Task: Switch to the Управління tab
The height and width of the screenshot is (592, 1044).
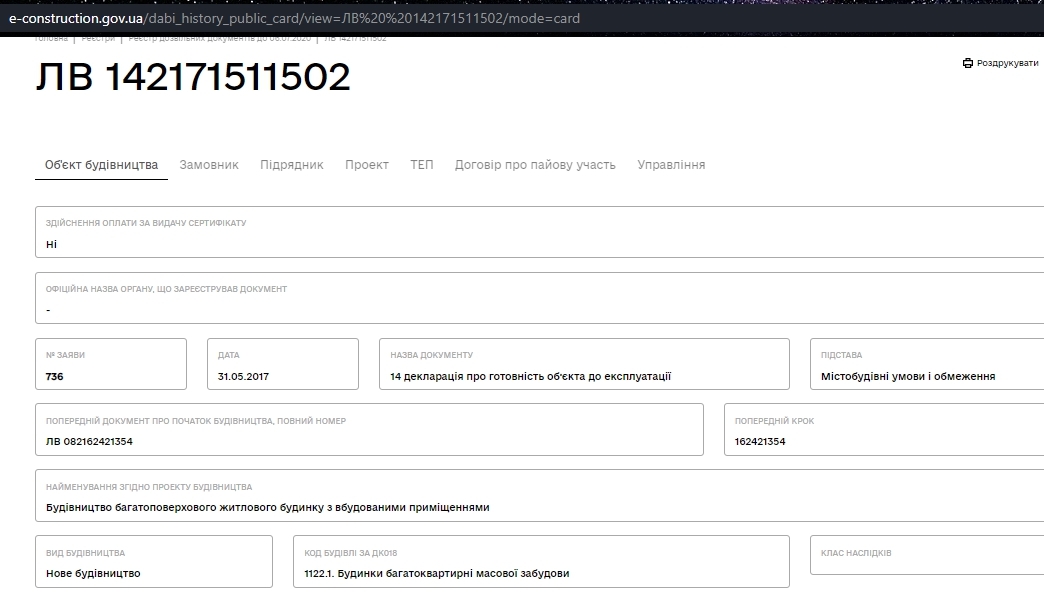Action: [x=671, y=164]
